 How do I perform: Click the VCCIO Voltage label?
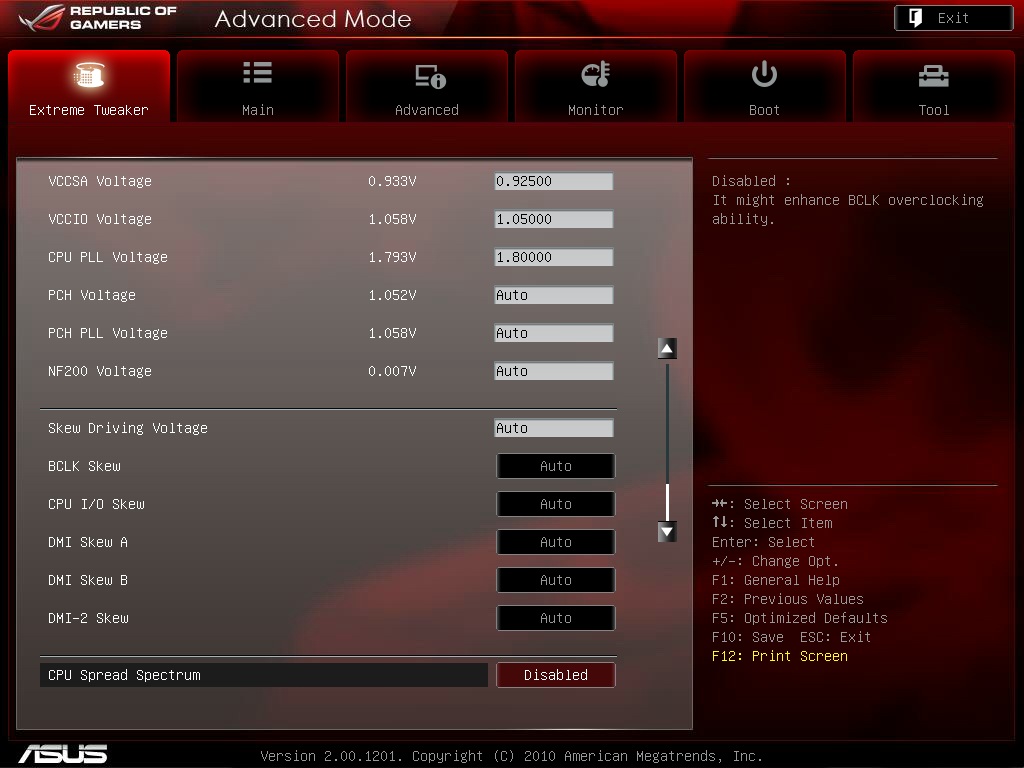[x=100, y=219]
